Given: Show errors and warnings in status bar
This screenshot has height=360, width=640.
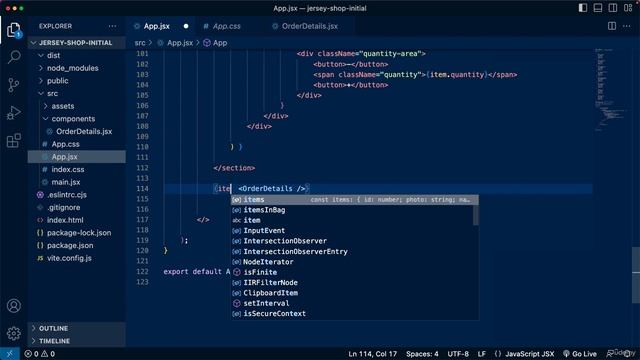Looking at the screenshot, I should [40, 354].
